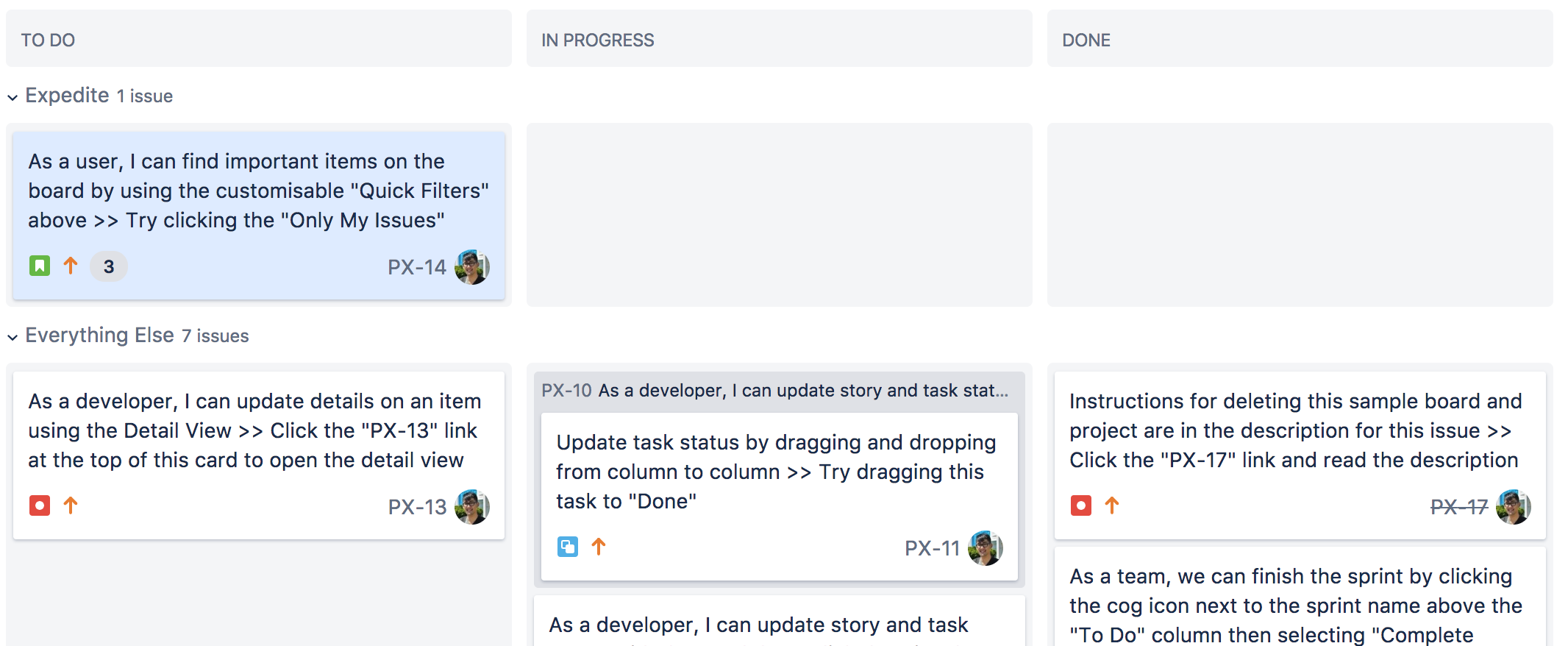Open the PX-10 parent issue link
This screenshot has width=1568, height=646.
coord(566,391)
